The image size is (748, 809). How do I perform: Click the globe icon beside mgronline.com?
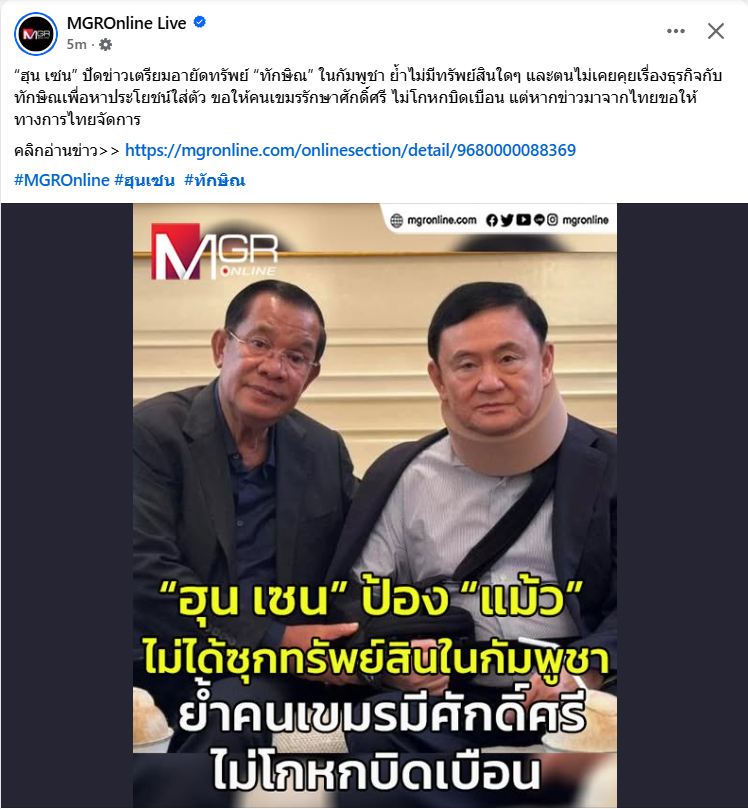coord(396,221)
